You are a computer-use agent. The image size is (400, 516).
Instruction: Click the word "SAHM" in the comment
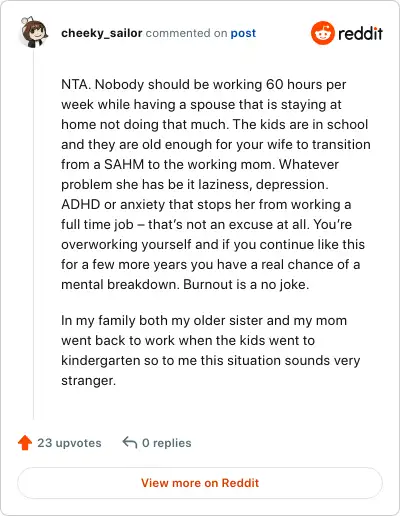(124, 164)
